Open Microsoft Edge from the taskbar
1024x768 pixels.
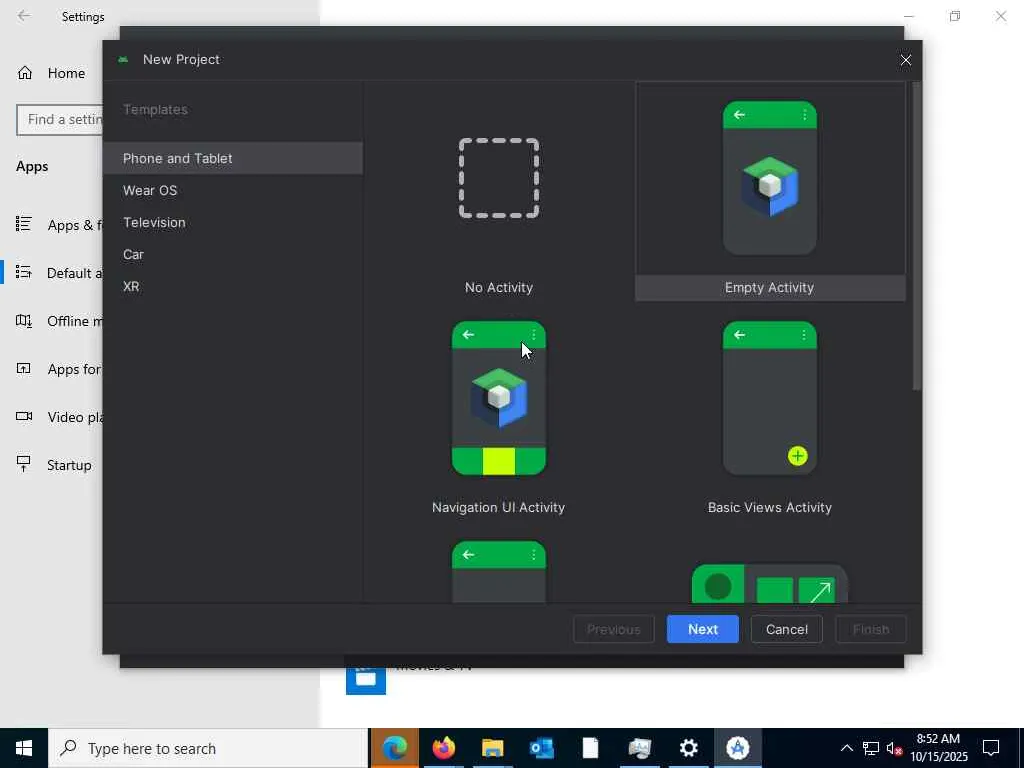[x=394, y=748]
